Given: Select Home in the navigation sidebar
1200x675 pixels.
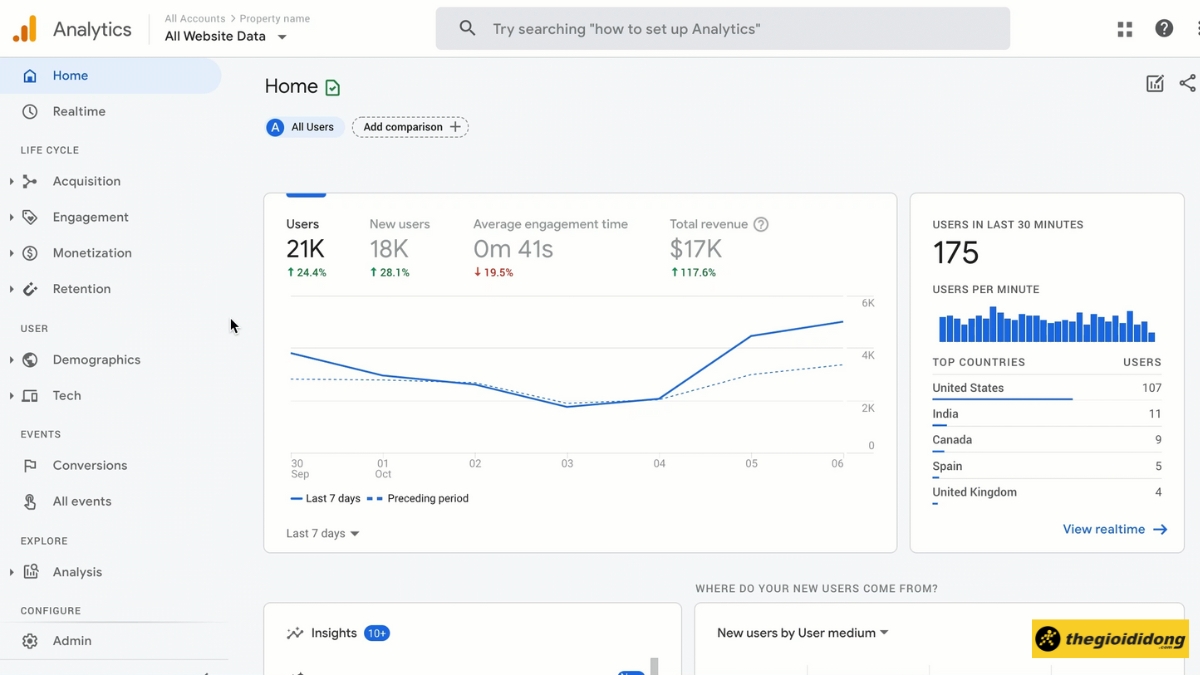Looking at the screenshot, I should 70,75.
